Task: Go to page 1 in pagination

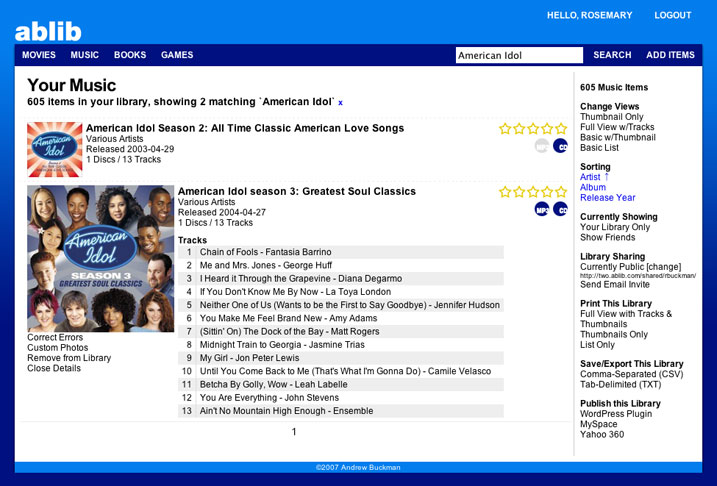Action: 294,432
